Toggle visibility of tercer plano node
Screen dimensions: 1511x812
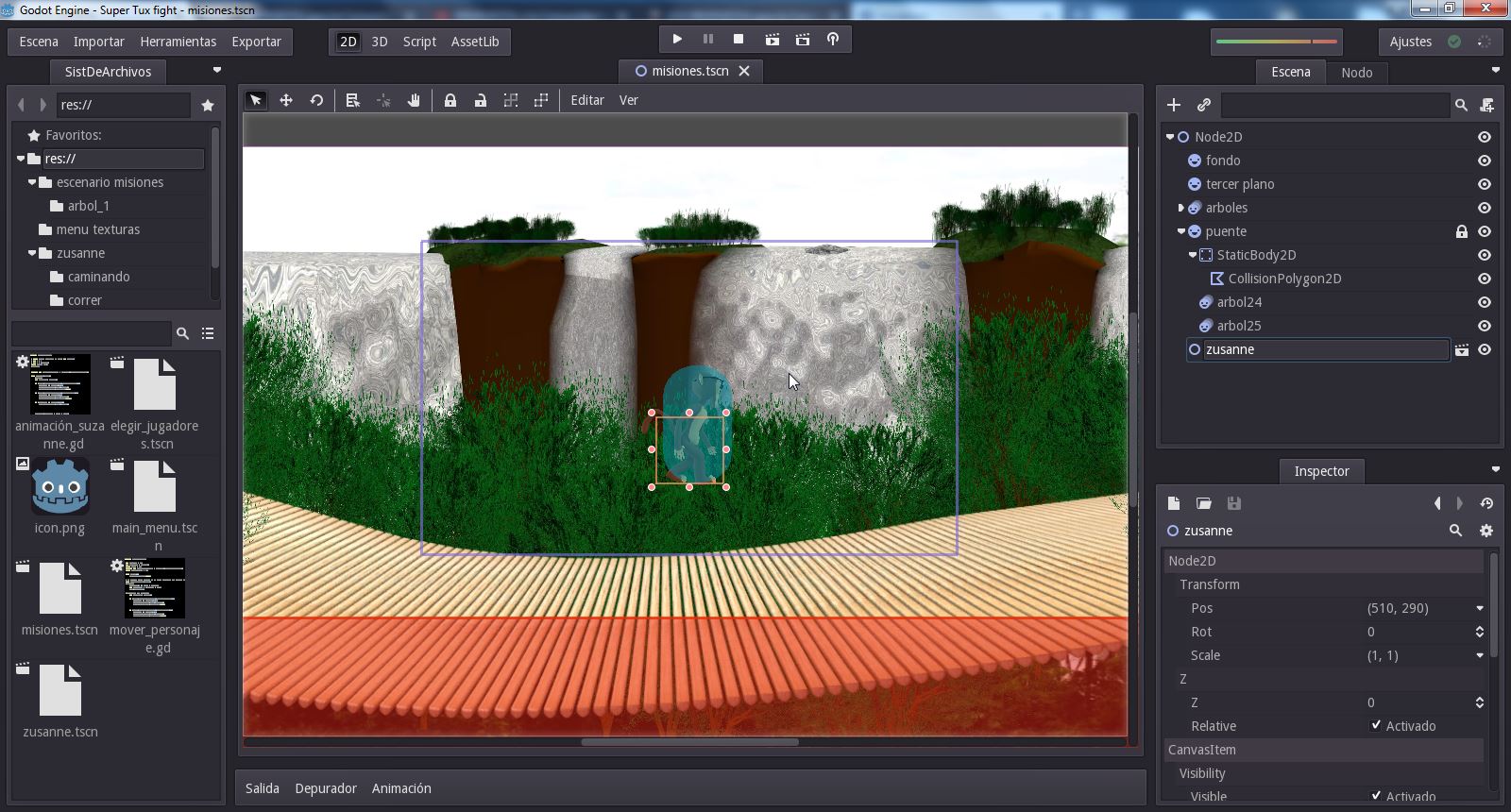coord(1485,184)
